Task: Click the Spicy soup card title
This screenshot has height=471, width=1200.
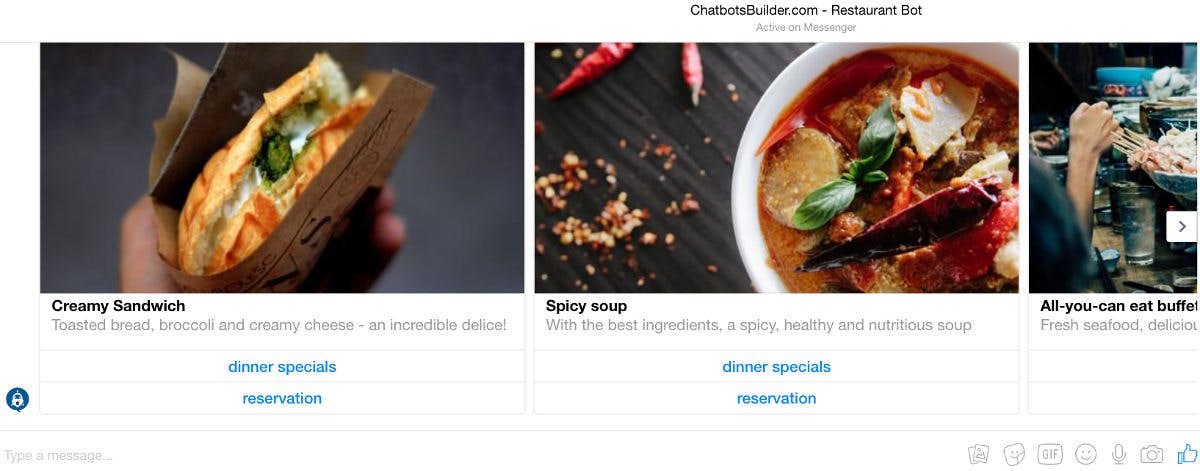Action: point(586,306)
